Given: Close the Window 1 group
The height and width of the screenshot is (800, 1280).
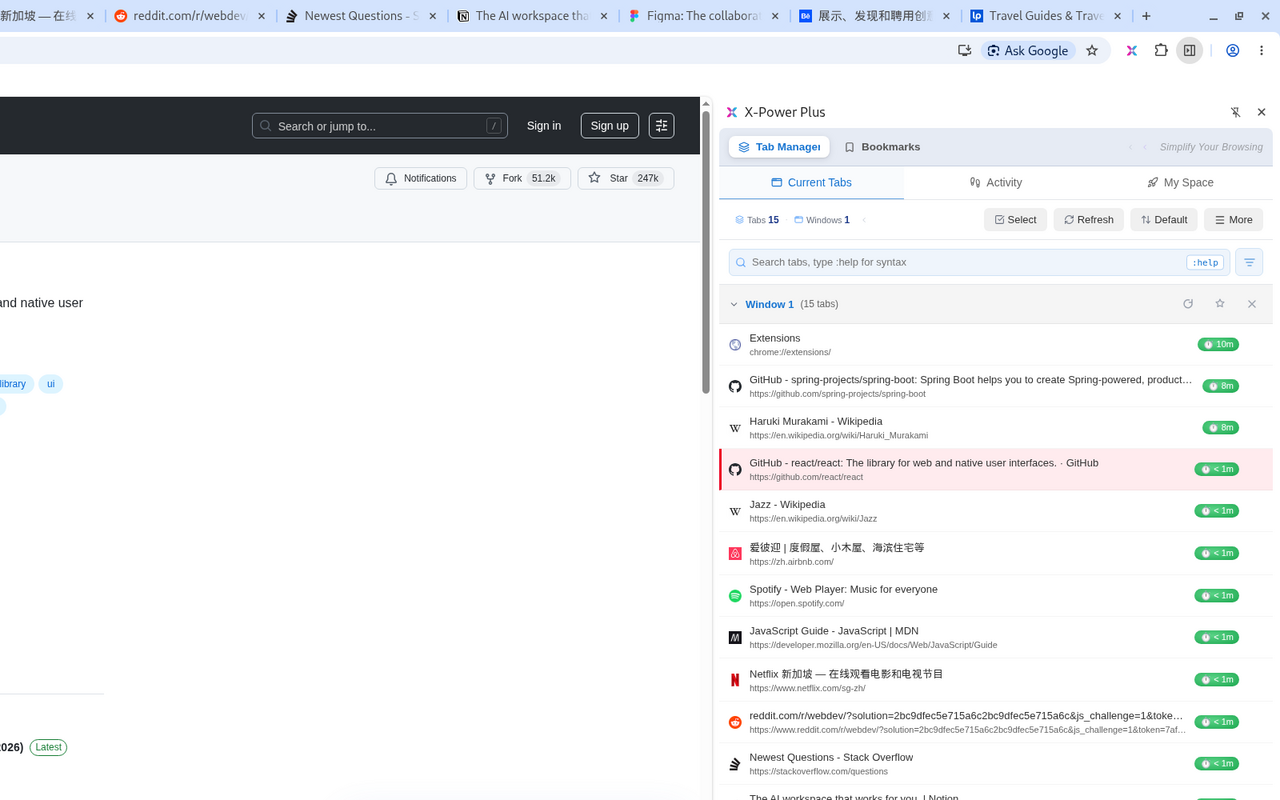Looking at the screenshot, I should point(1251,304).
